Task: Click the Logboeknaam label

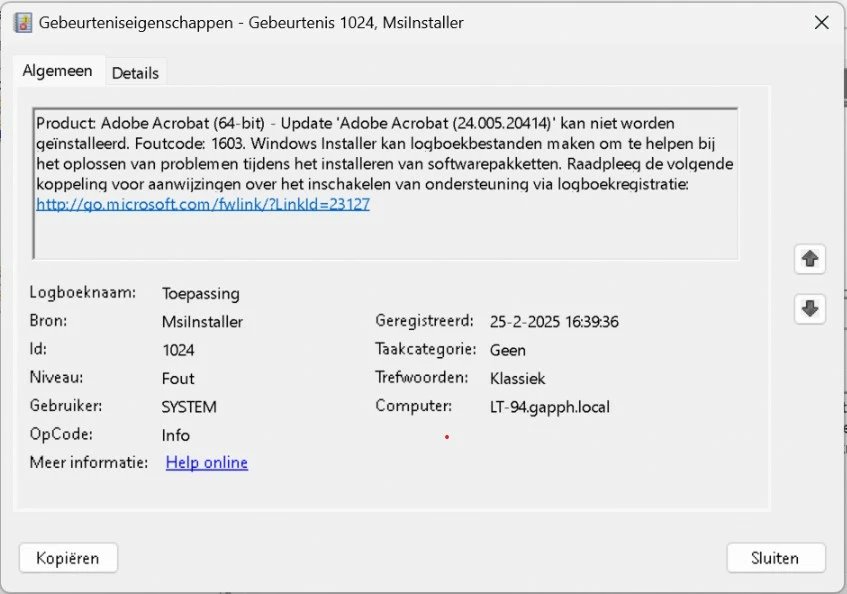Action: [x=83, y=293]
